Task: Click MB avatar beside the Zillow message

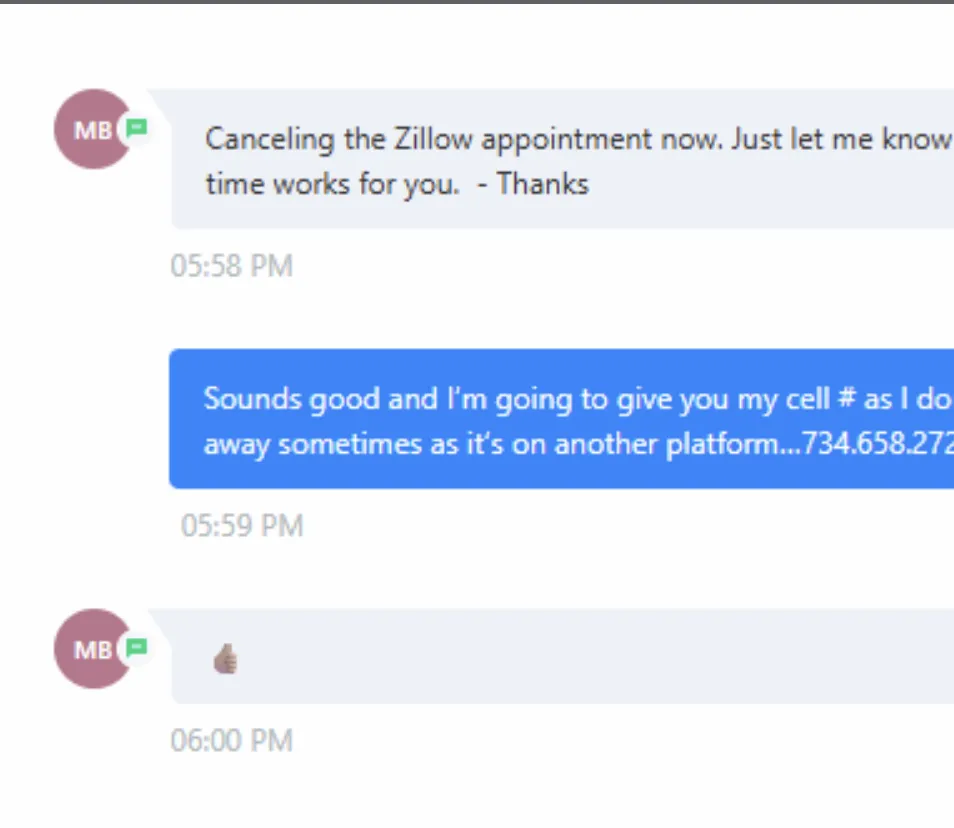Action: click(x=90, y=130)
